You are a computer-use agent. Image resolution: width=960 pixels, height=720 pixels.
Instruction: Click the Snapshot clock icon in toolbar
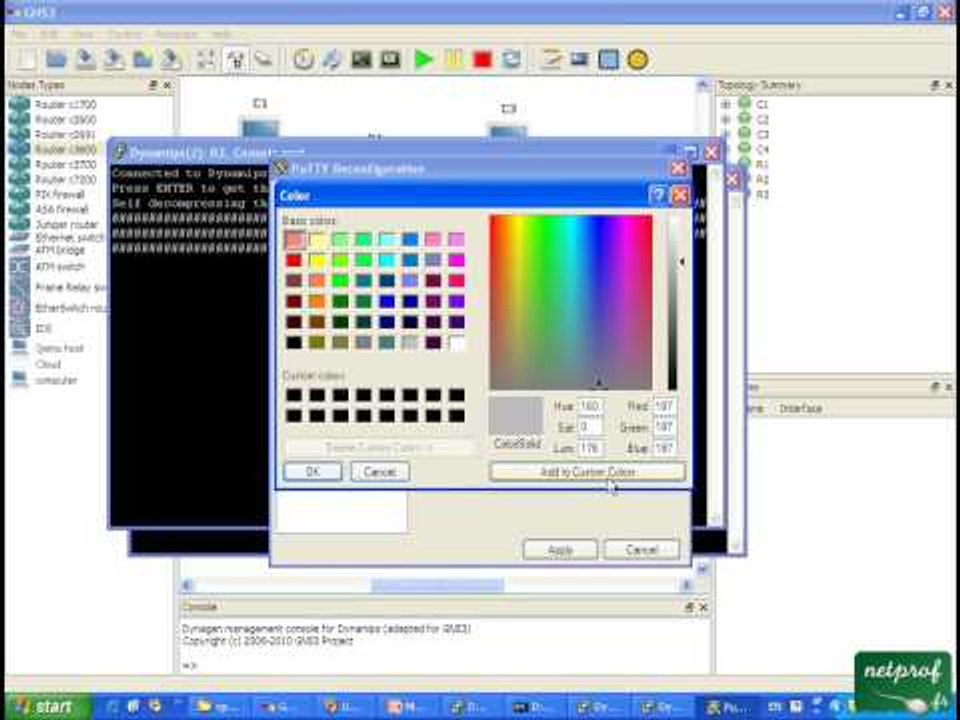pyautogui.click(x=303, y=59)
